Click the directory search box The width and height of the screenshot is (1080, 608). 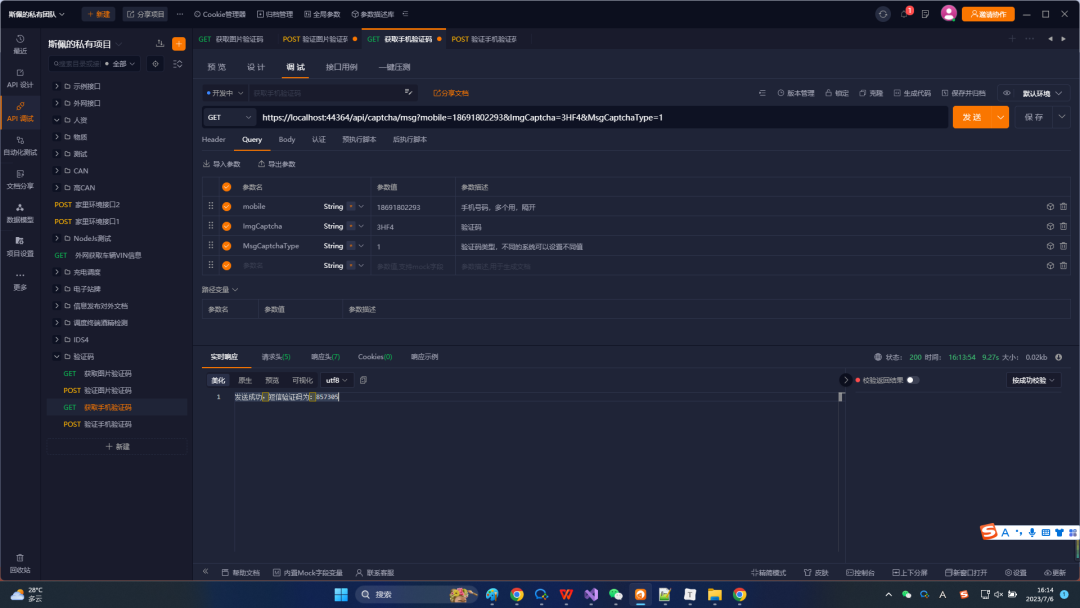pyautogui.click(x=78, y=64)
